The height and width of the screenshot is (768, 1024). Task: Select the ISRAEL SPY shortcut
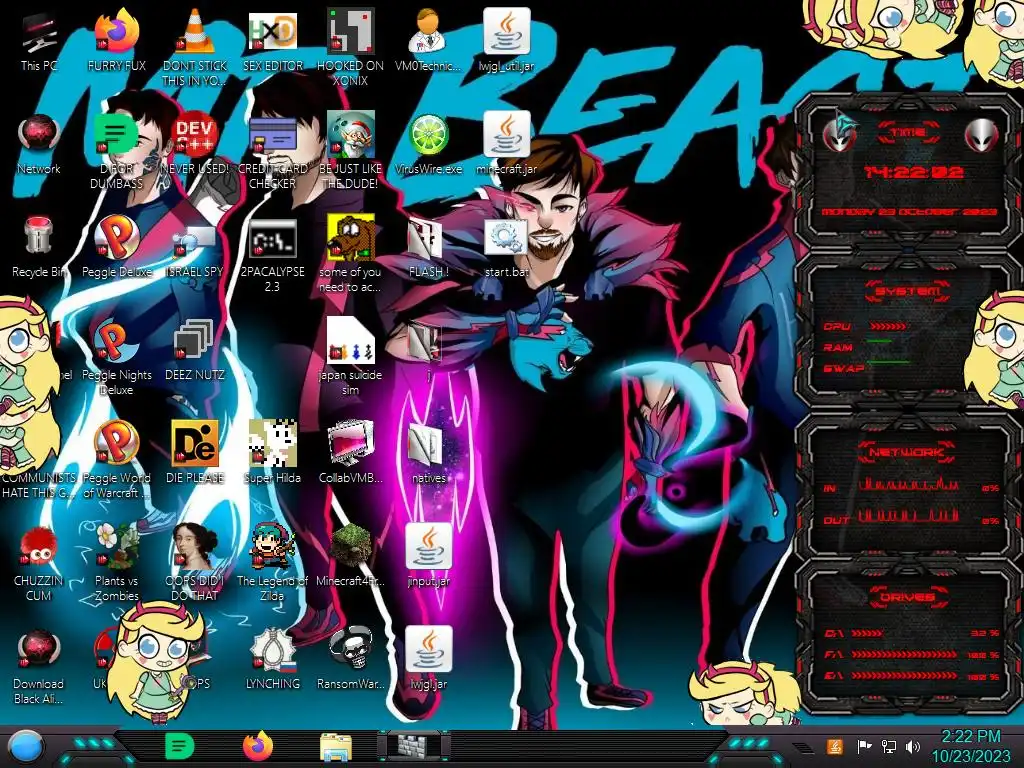point(195,247)
